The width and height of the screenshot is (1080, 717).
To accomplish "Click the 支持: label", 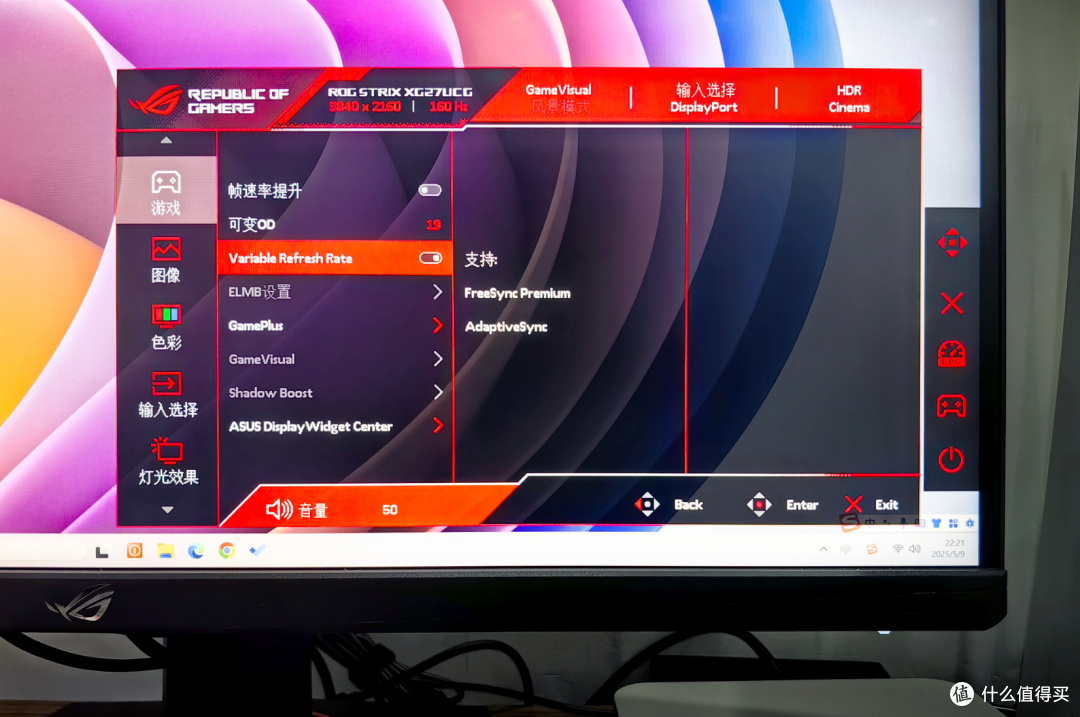I will 481,259.
